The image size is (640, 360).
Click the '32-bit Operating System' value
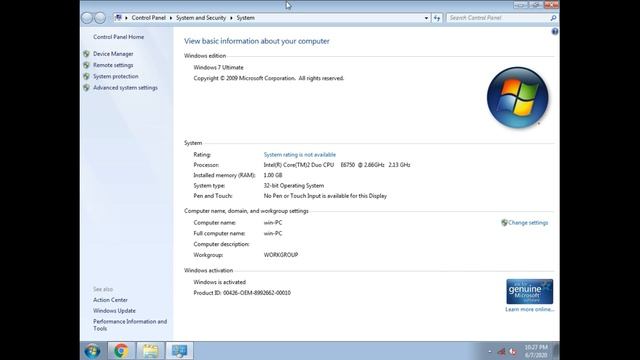point(294,186)
